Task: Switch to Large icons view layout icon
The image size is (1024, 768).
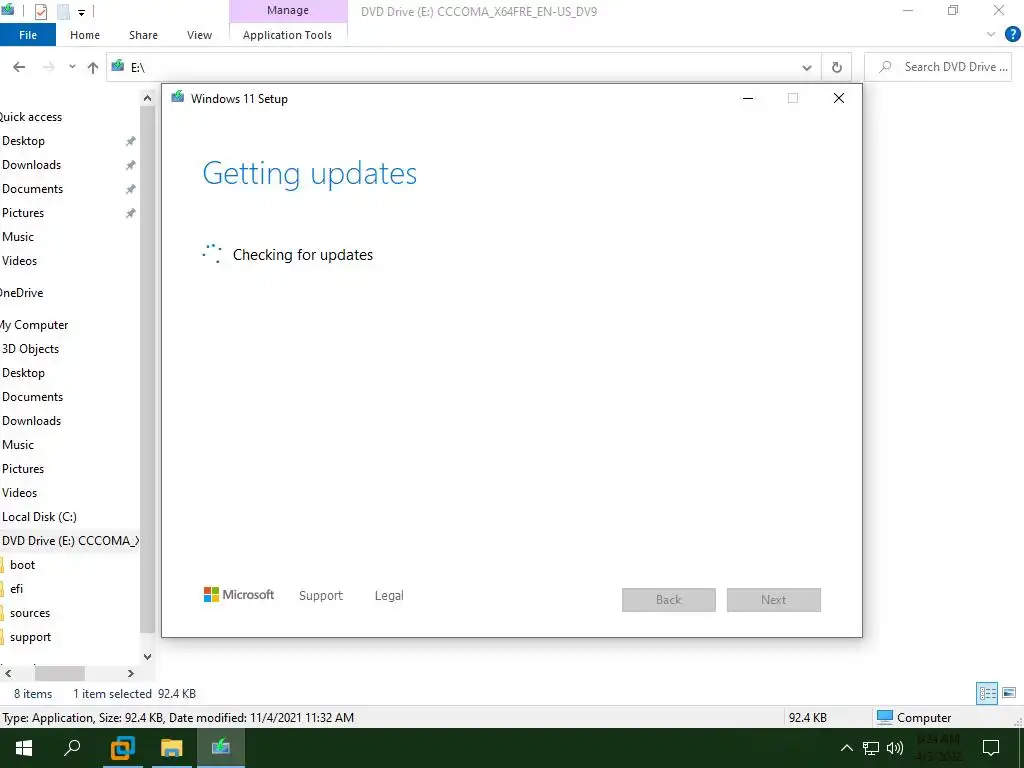Action: [1009, 693]
